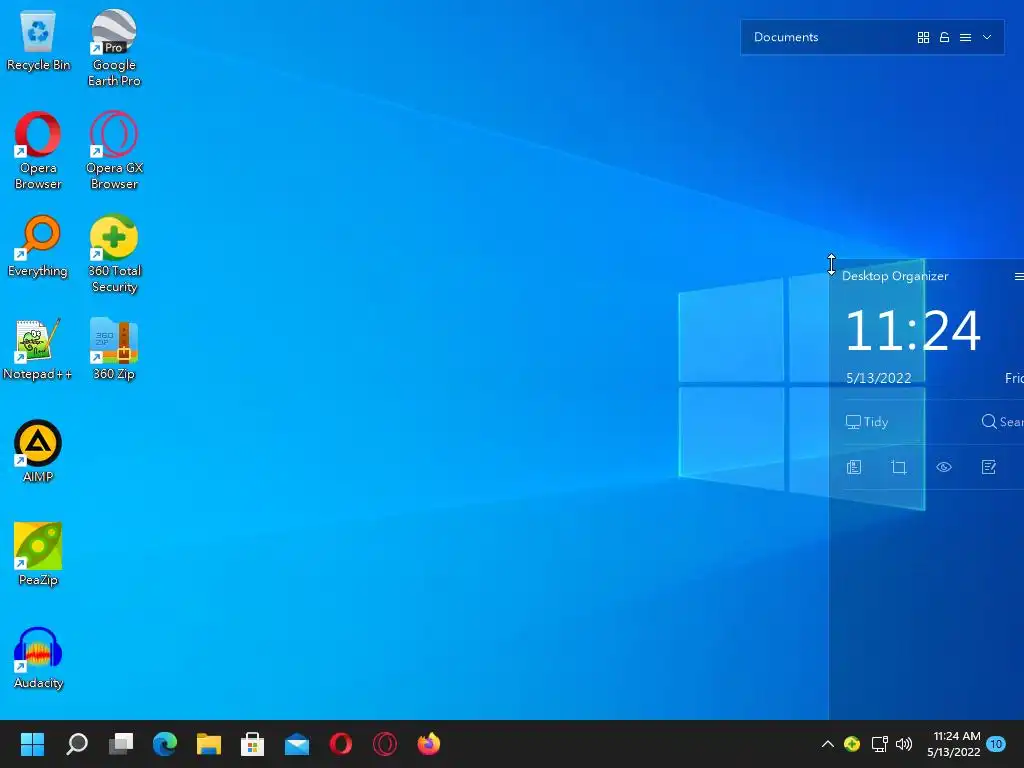Select the 360 Zip desktop shortcut
This screenshot has width=1024, height=768.
(114, 349)
